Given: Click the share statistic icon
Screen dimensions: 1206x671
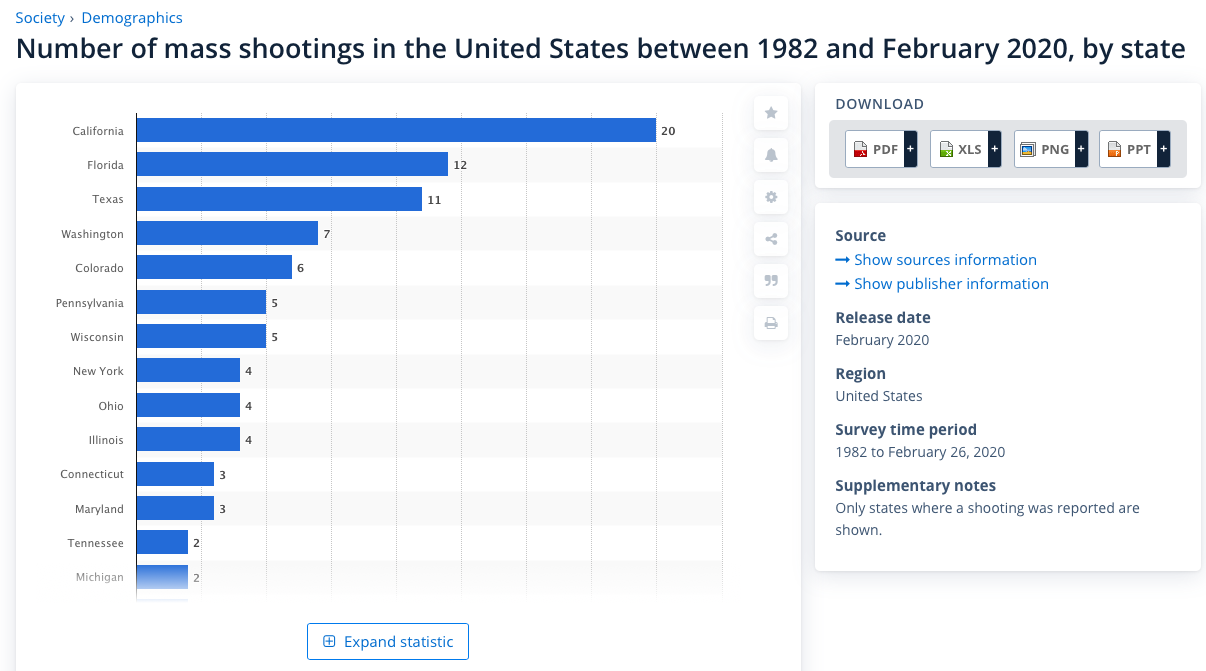Looking at the screenshot, I should pos(771,239).
